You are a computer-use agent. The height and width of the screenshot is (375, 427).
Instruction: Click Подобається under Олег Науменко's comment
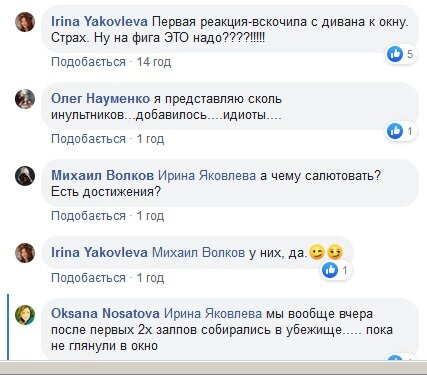point(88,139)
